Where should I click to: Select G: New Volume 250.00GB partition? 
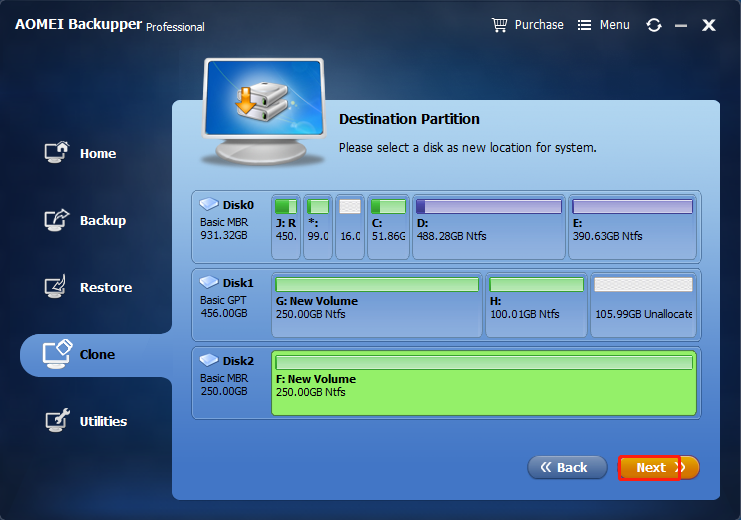377,305
